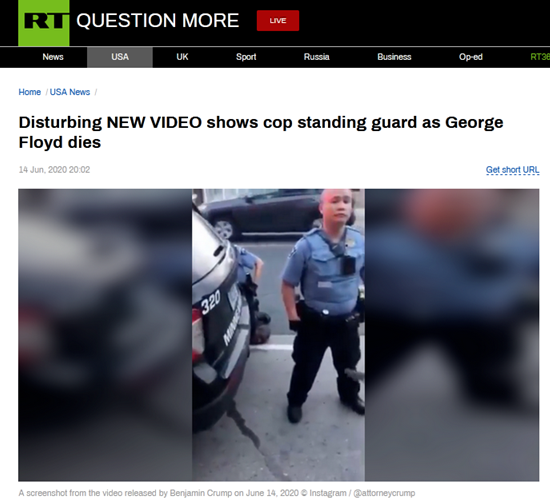Go to the UK section
This screenshot has width=550, height=500.
click(182, 57)
